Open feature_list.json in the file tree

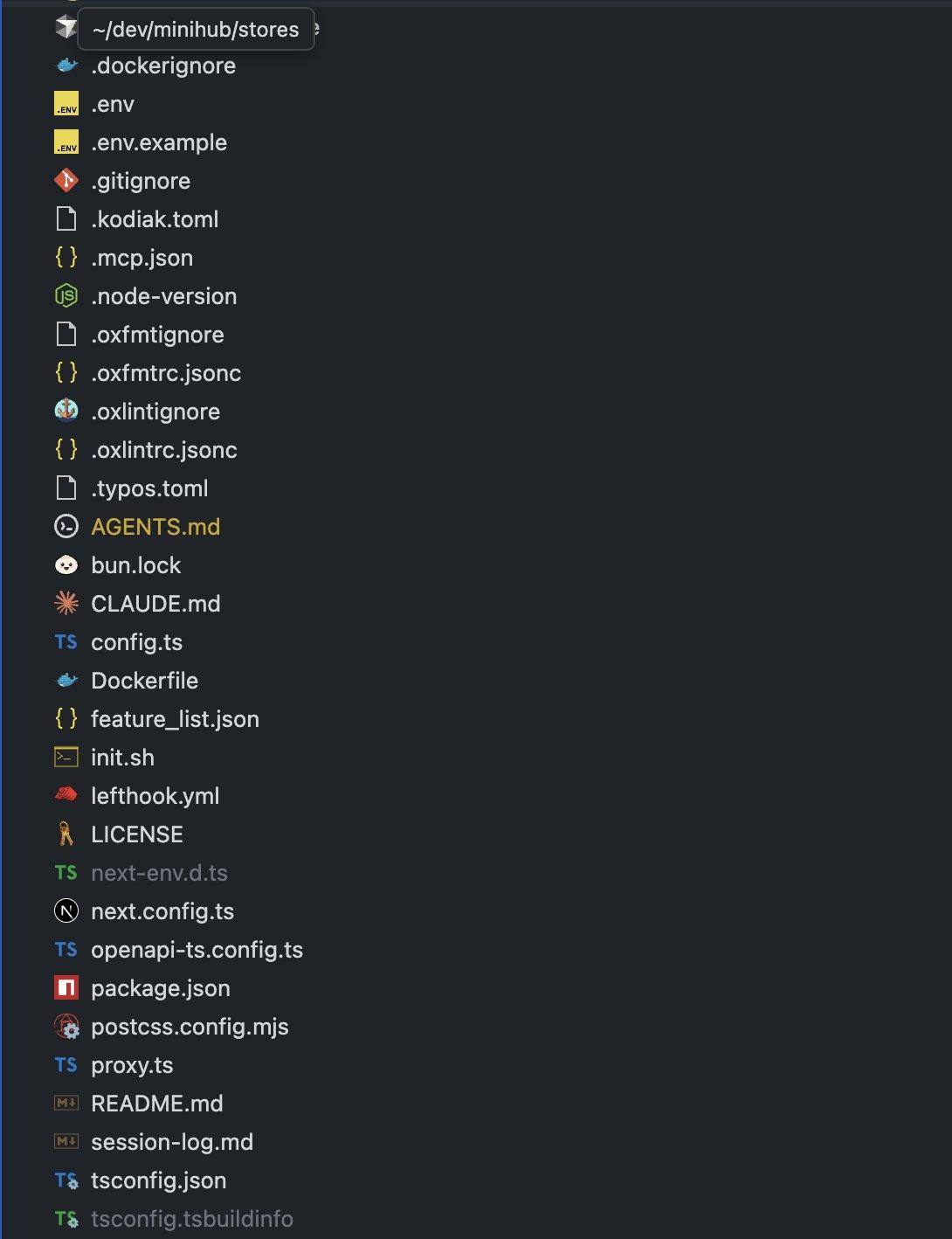tap(175, 719)
